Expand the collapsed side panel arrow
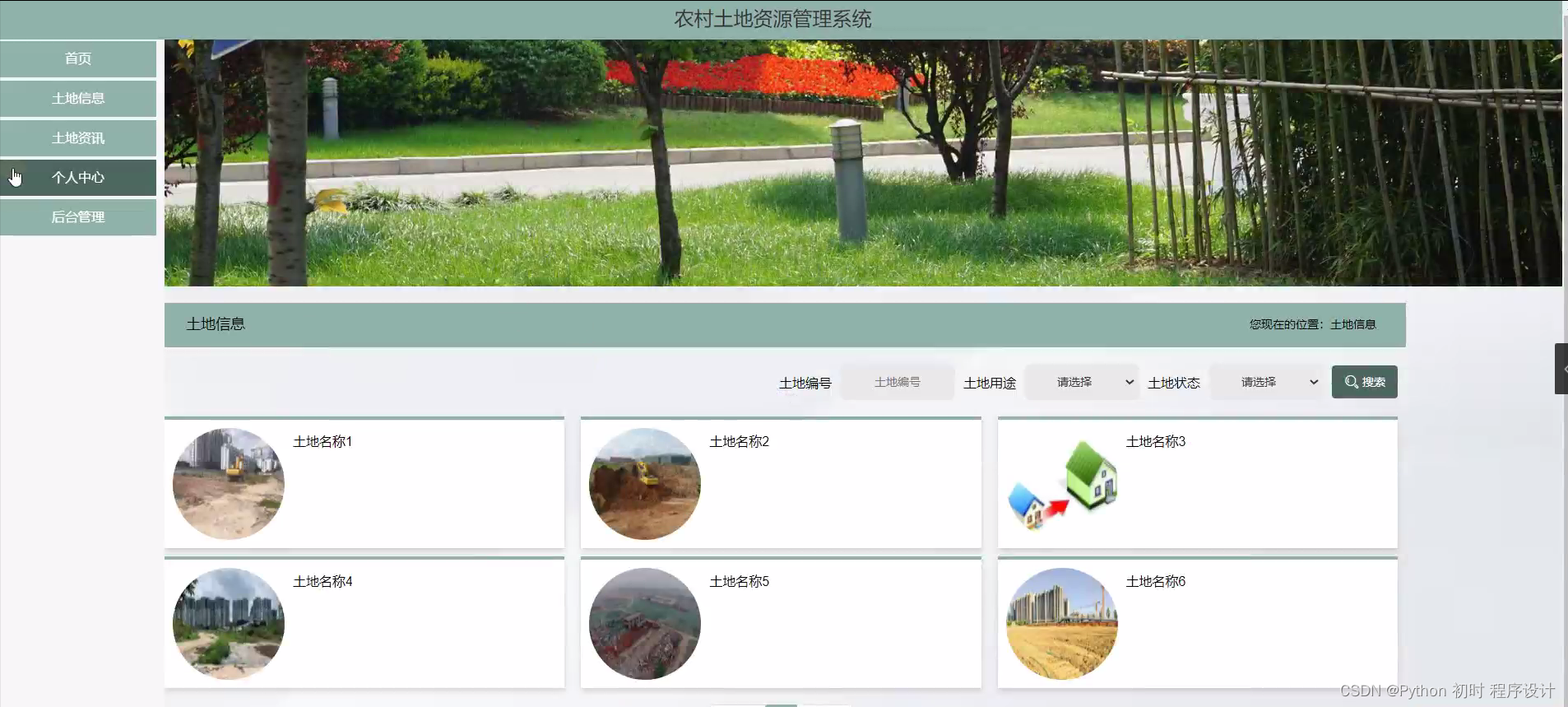This screenshot has height=707, width=1568. tap(1561, 369)
